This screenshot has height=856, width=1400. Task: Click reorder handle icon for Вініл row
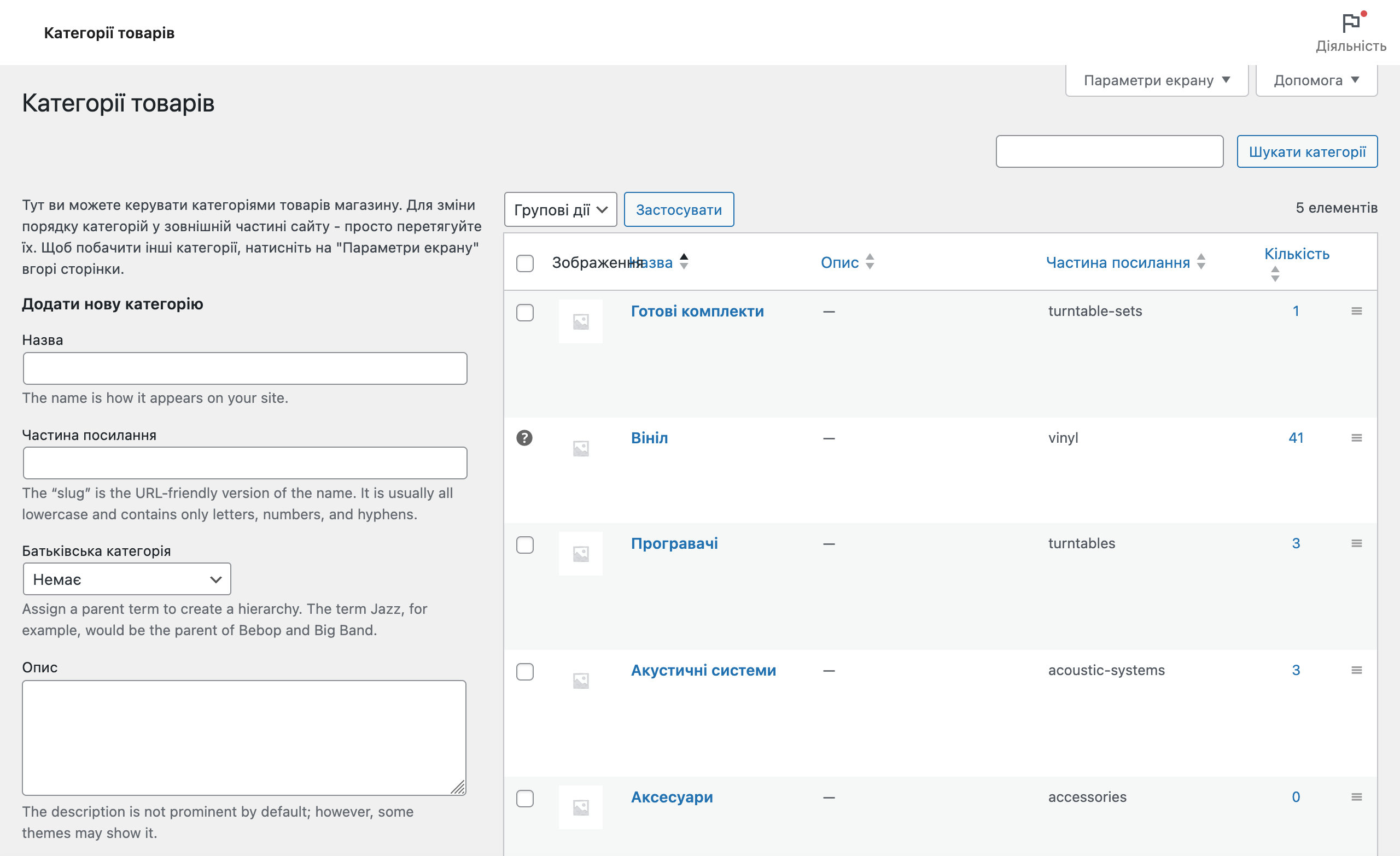pyautogui.click(x=1357, y=437)
